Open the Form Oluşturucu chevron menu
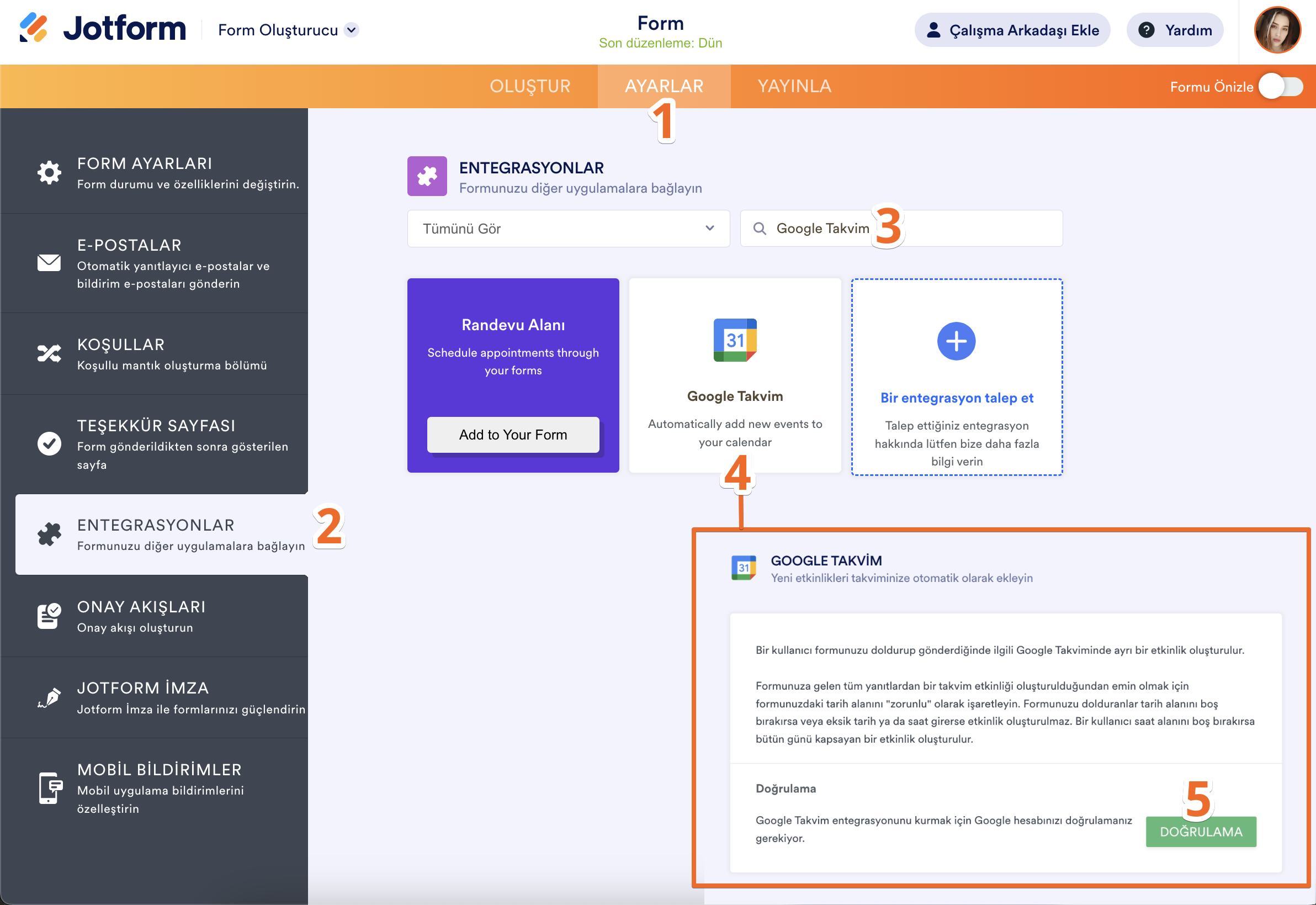Image resolution: width=1316 pixels, height=905 pixels. coord(352,30)
